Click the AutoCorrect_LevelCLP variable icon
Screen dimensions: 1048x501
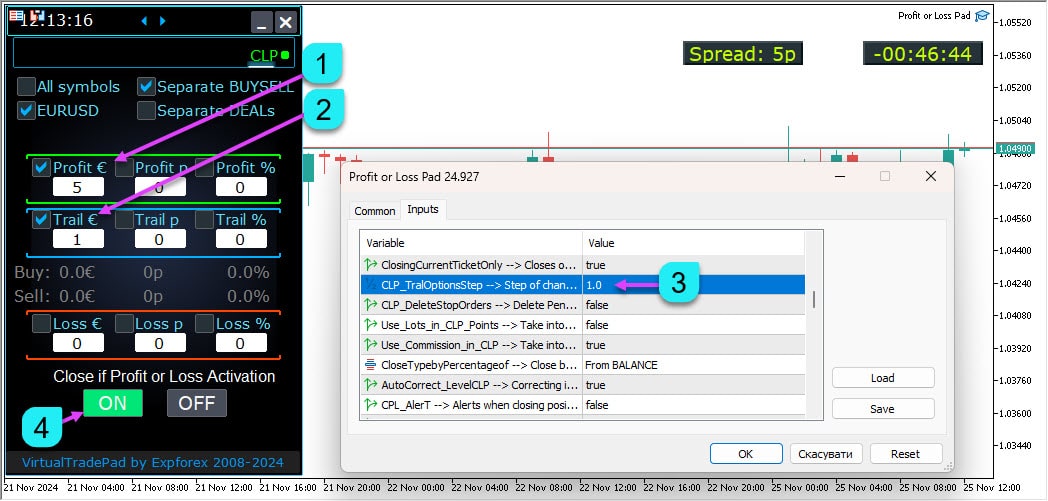click(x=371, y=385)
